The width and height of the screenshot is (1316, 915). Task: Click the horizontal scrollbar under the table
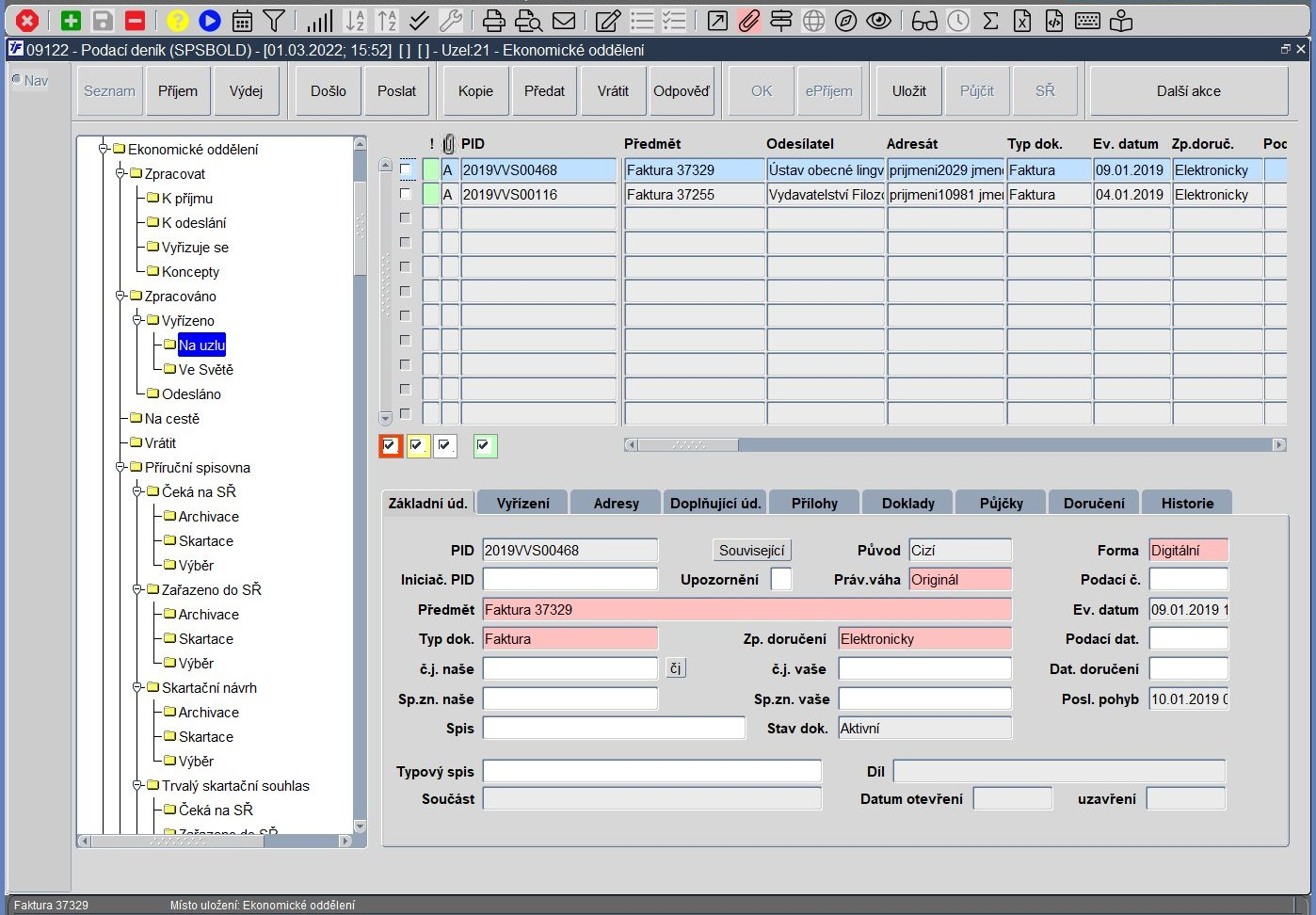pyautogui.click(x=955, y=444)
